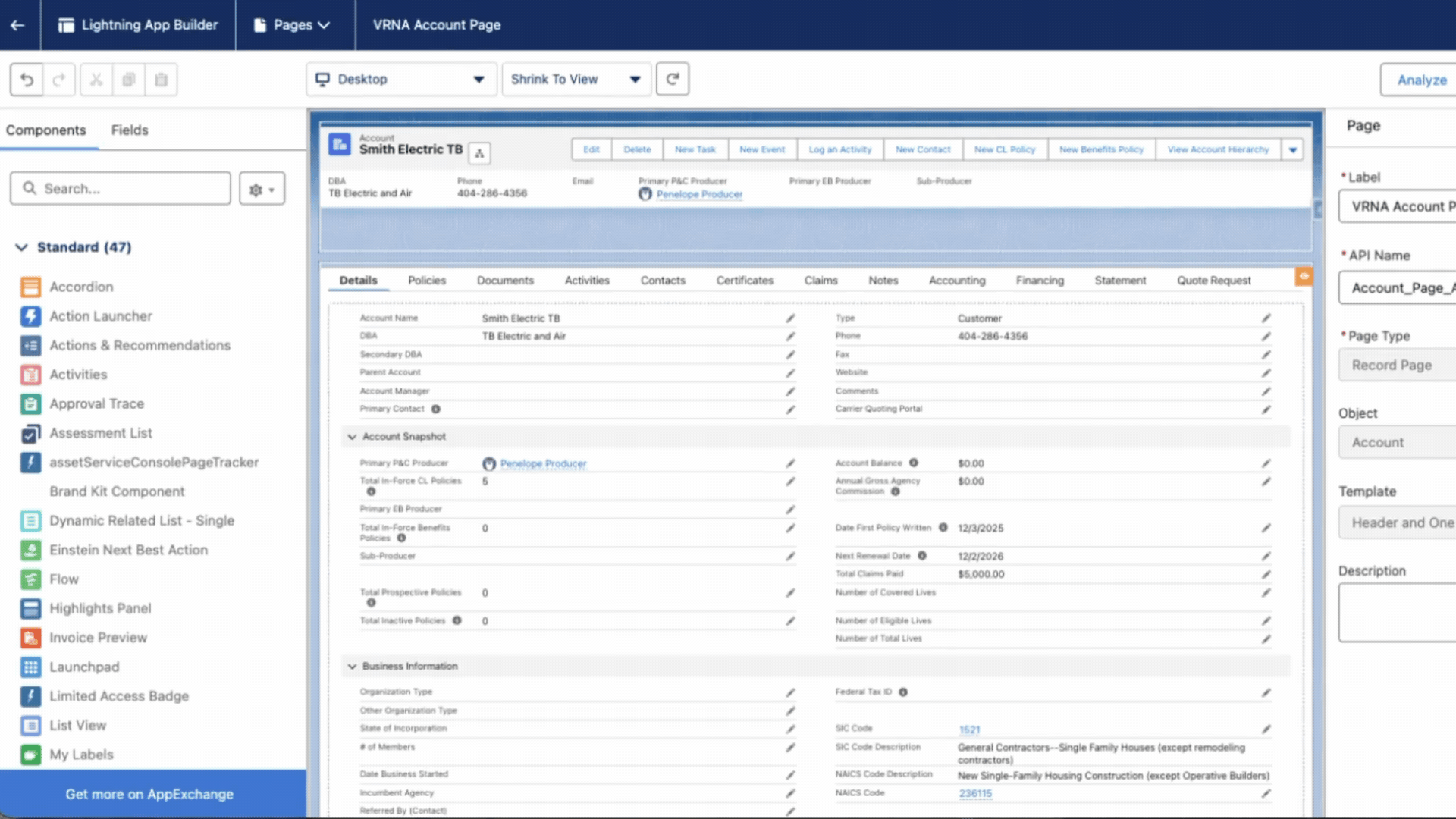This screenshot has width=1456, height=819.
Task: Select the Assessment List component icon
Action: 31,434
